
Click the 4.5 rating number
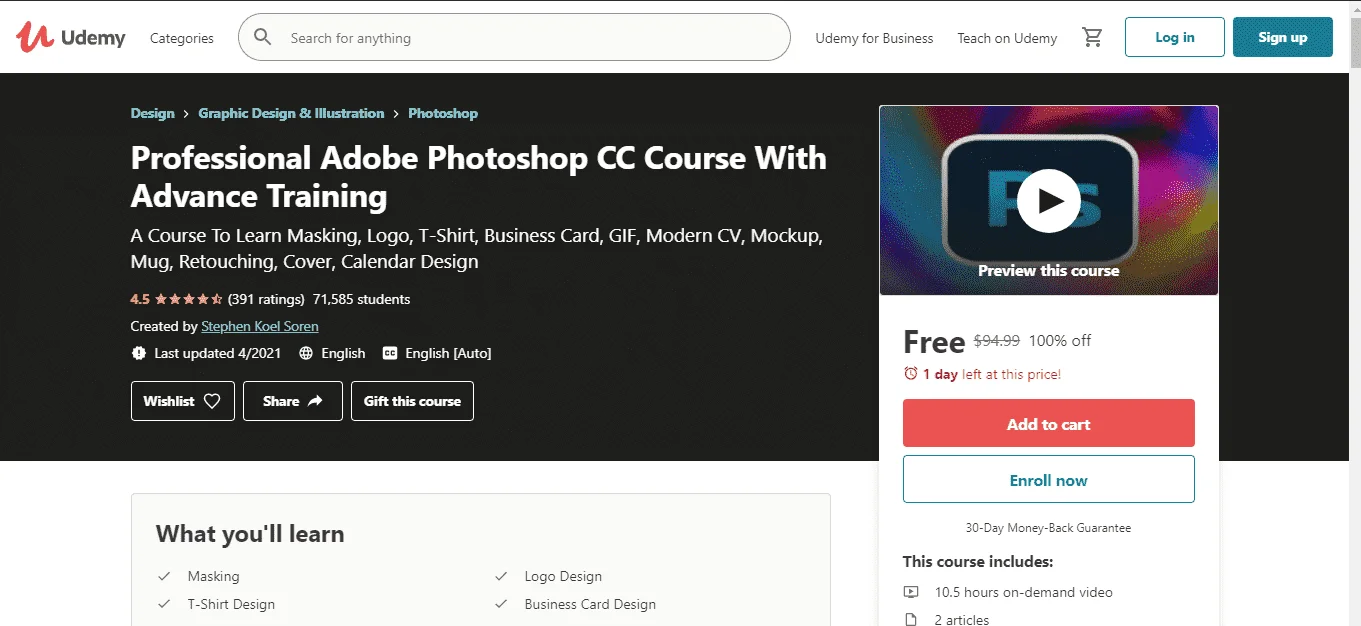point(140,299)
